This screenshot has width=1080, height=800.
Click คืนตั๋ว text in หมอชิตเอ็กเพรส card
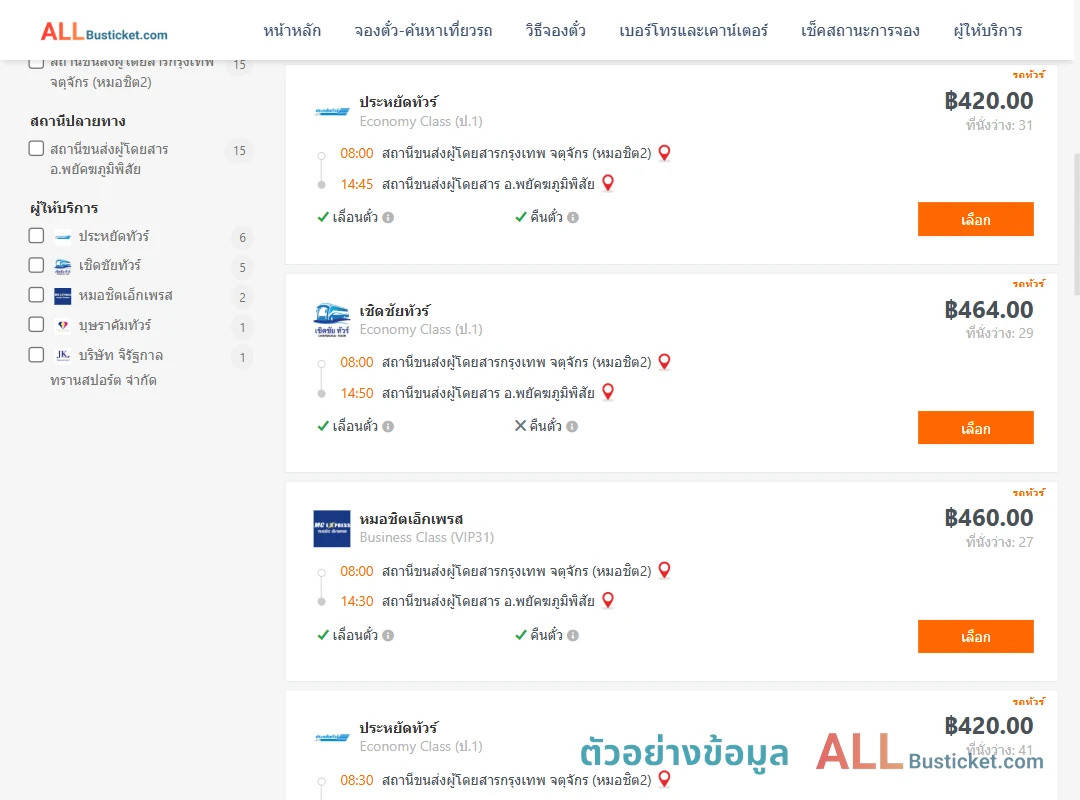[546, 635]
